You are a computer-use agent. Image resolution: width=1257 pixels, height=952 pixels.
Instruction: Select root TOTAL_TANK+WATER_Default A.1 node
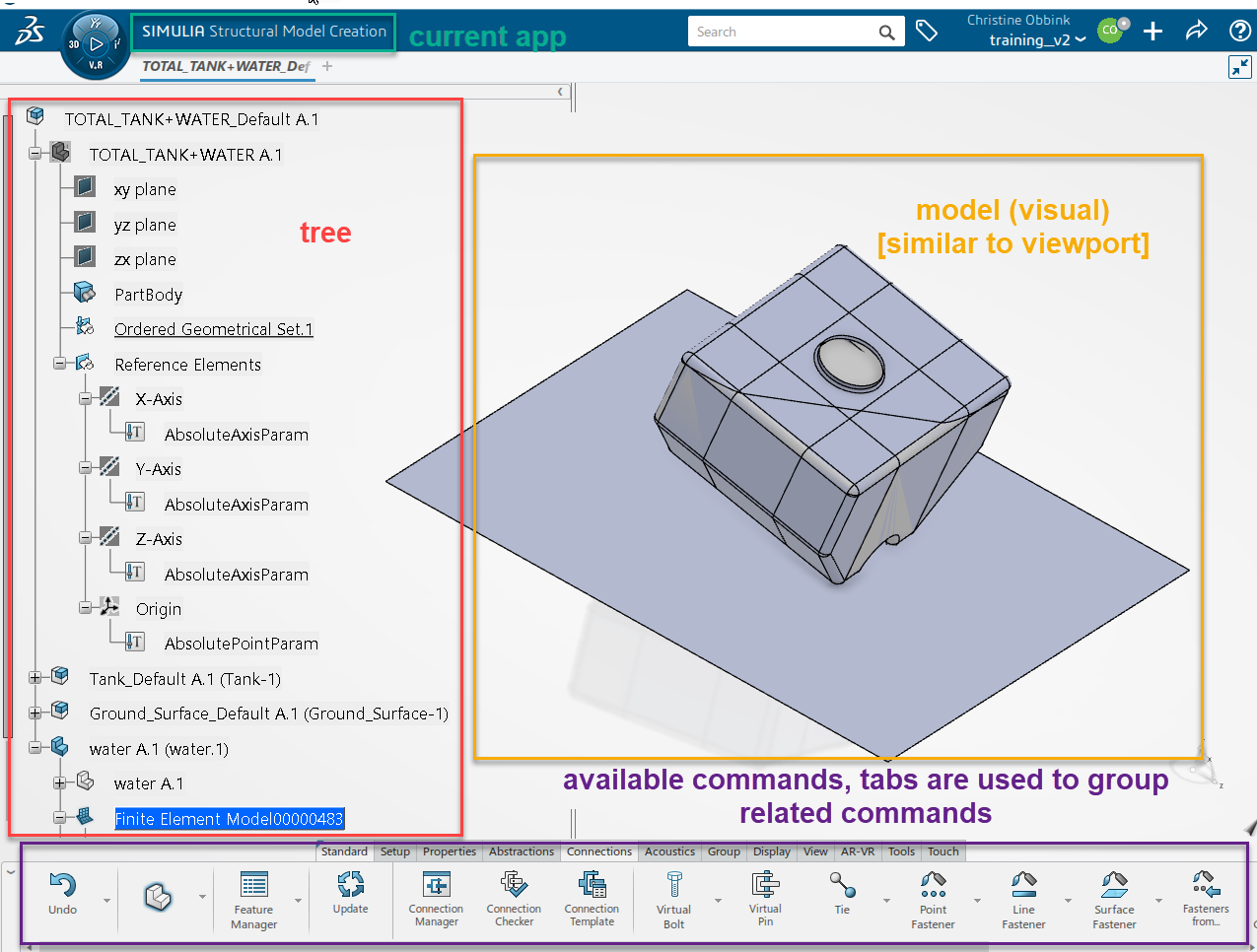tap(191, 119)
